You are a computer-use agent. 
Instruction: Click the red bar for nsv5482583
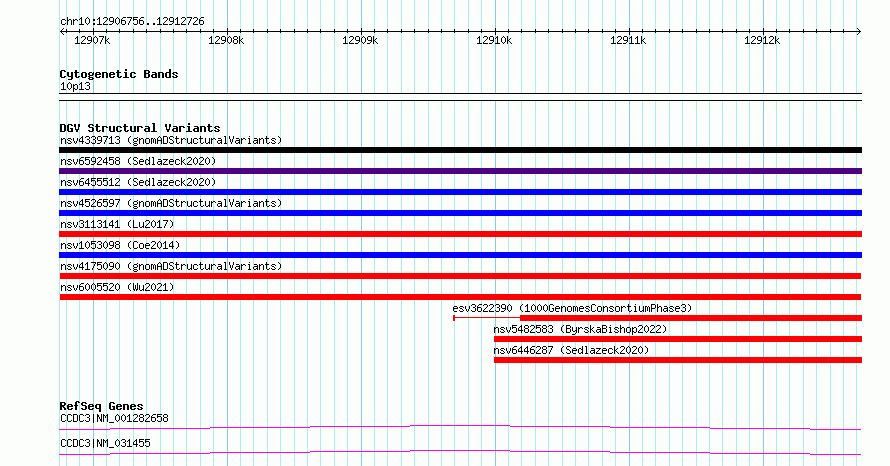pos(678,339)
